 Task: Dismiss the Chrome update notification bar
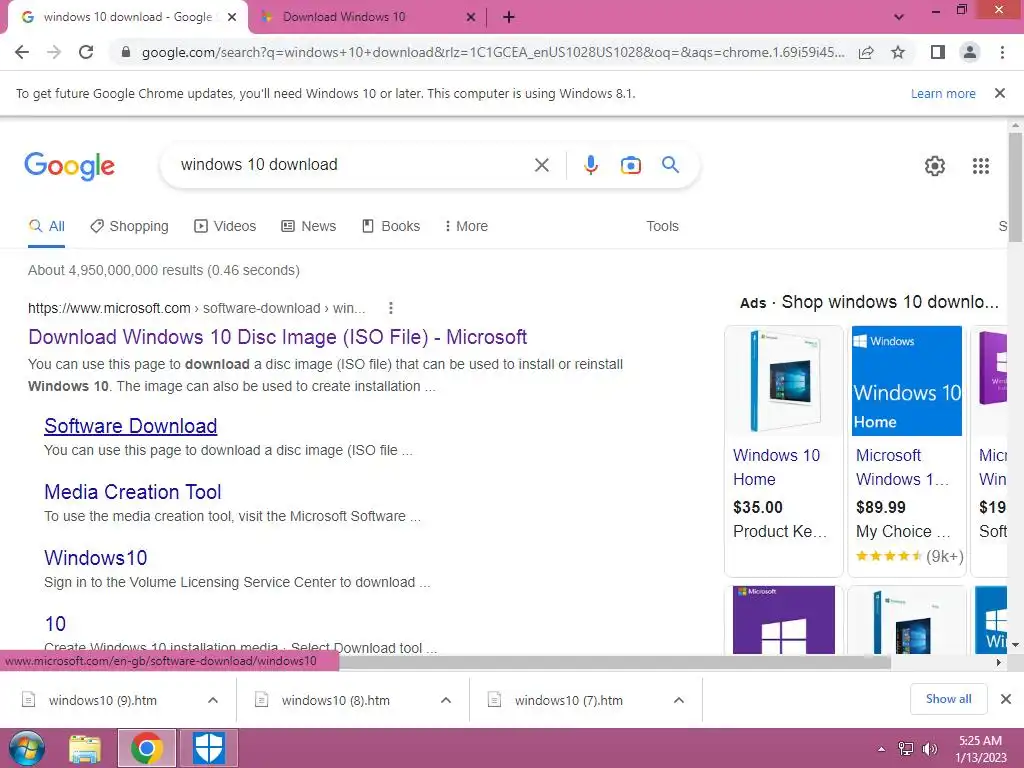pos(1000,93)
